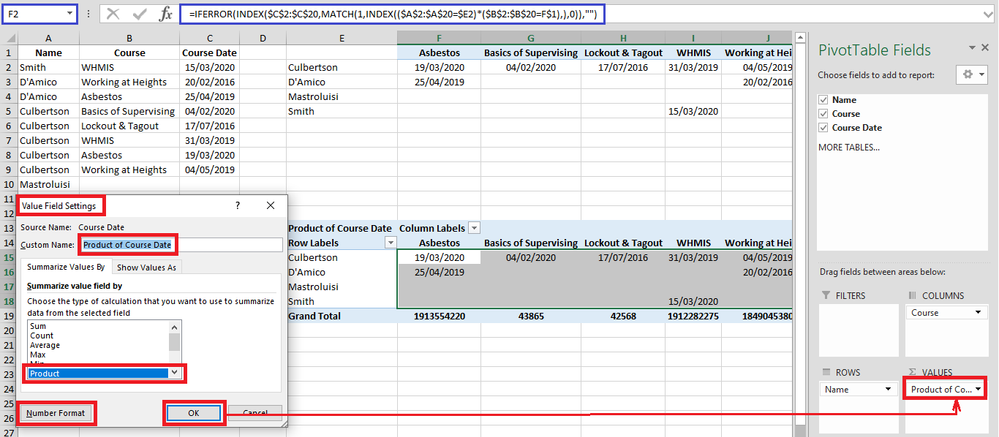Click the Select All corner of the sheet
This screenshot has width=999, height=437.
pos(9,39)
